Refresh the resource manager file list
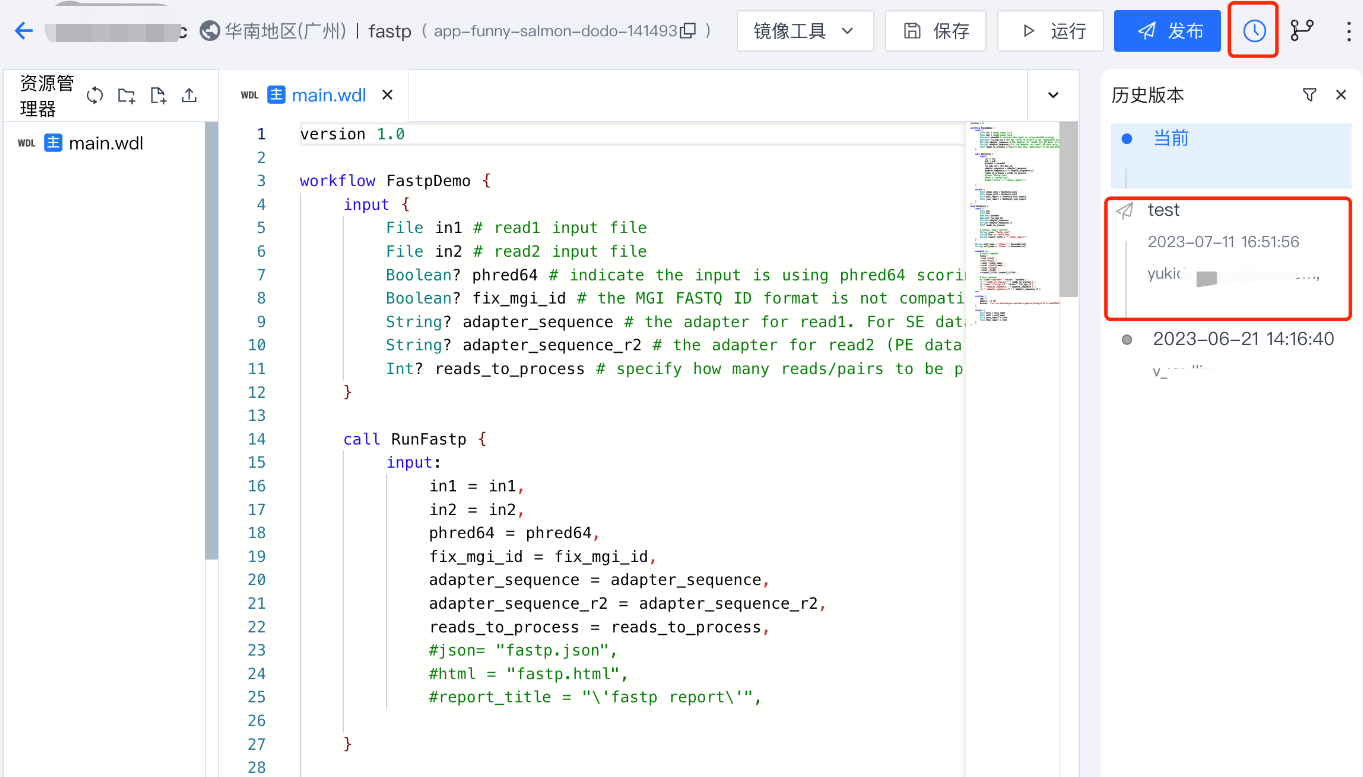The image size is (1363, 777). tap(95, 95)
